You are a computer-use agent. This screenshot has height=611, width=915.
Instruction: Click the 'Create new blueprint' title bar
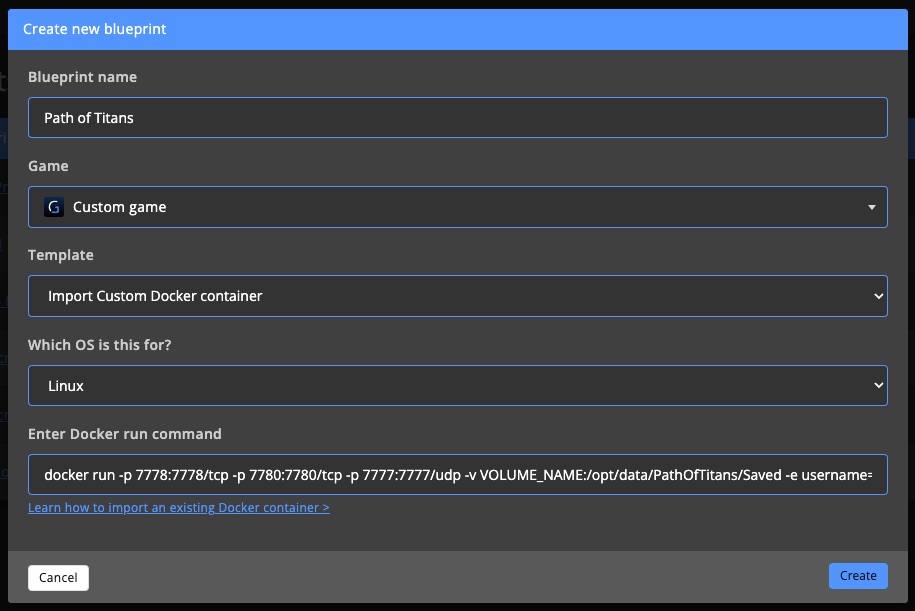pos(94,29)
